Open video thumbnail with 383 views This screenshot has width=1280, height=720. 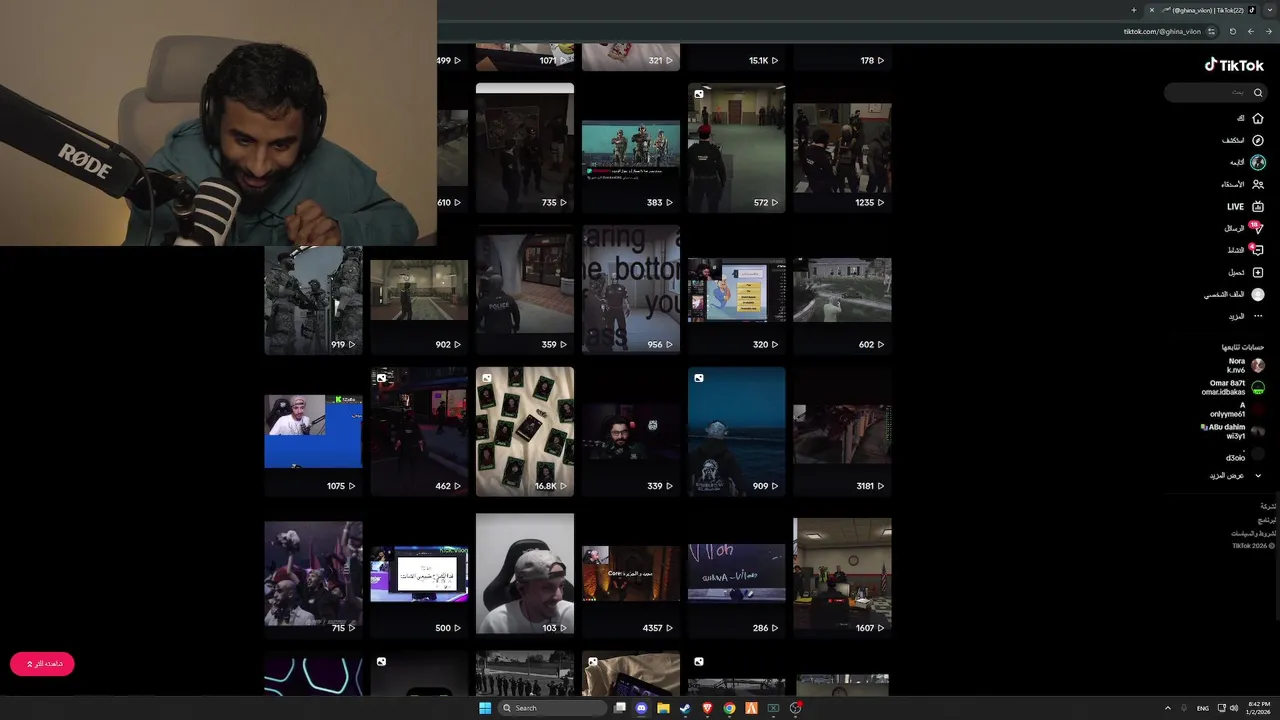631,147
